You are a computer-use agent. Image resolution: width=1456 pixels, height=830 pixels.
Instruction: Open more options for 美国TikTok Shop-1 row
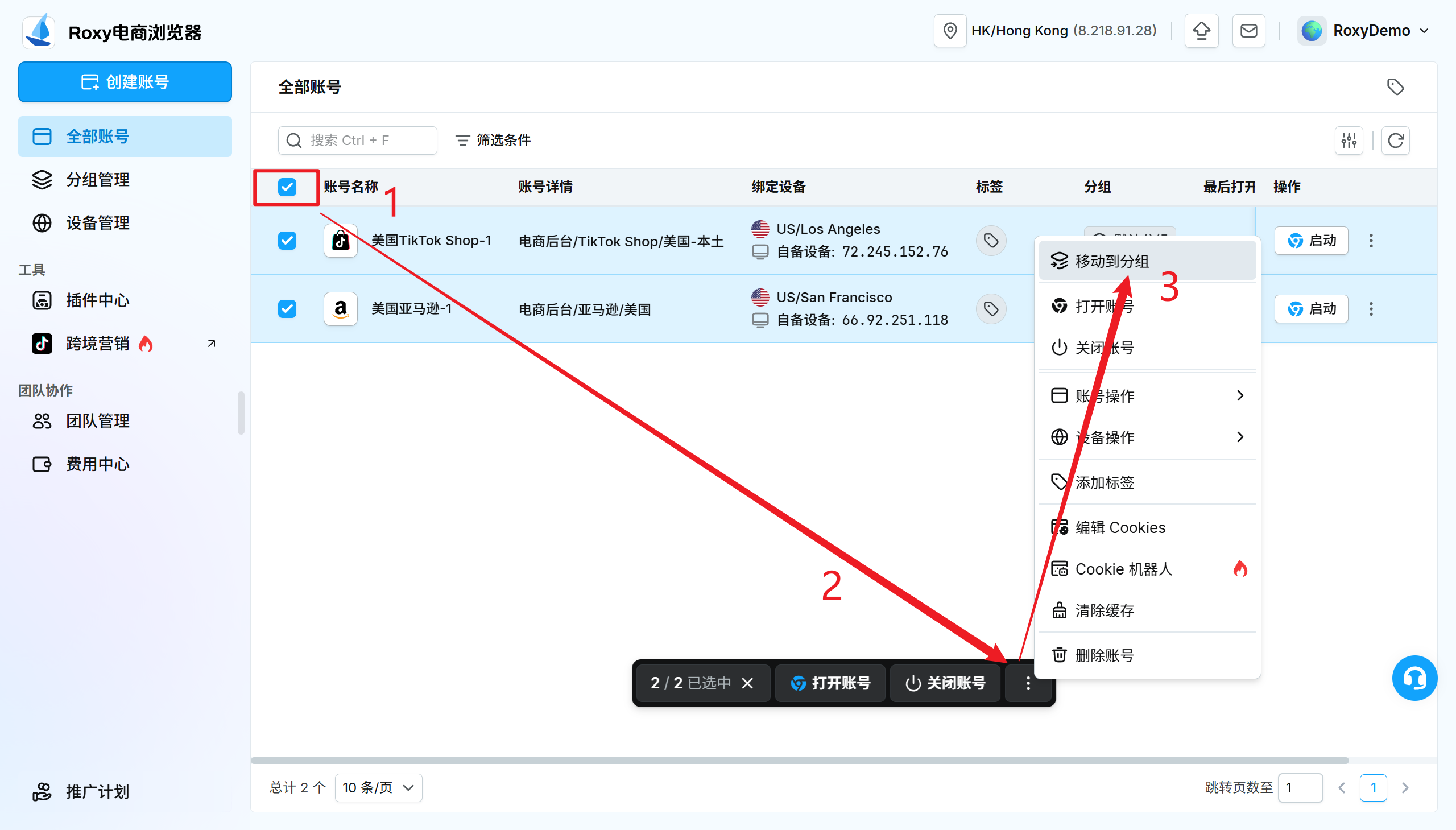pos(1371,241)
